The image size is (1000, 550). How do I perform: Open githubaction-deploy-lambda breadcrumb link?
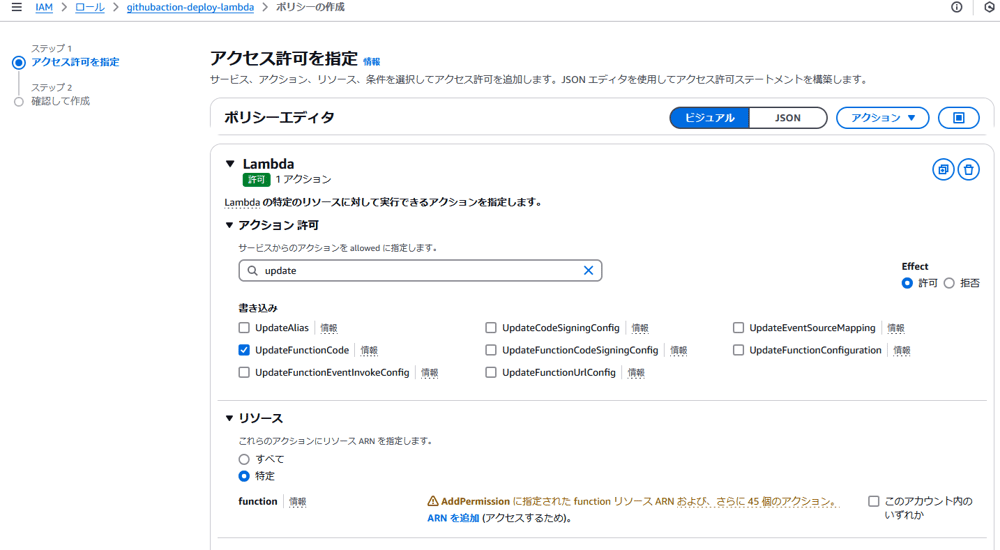(190, 8)
